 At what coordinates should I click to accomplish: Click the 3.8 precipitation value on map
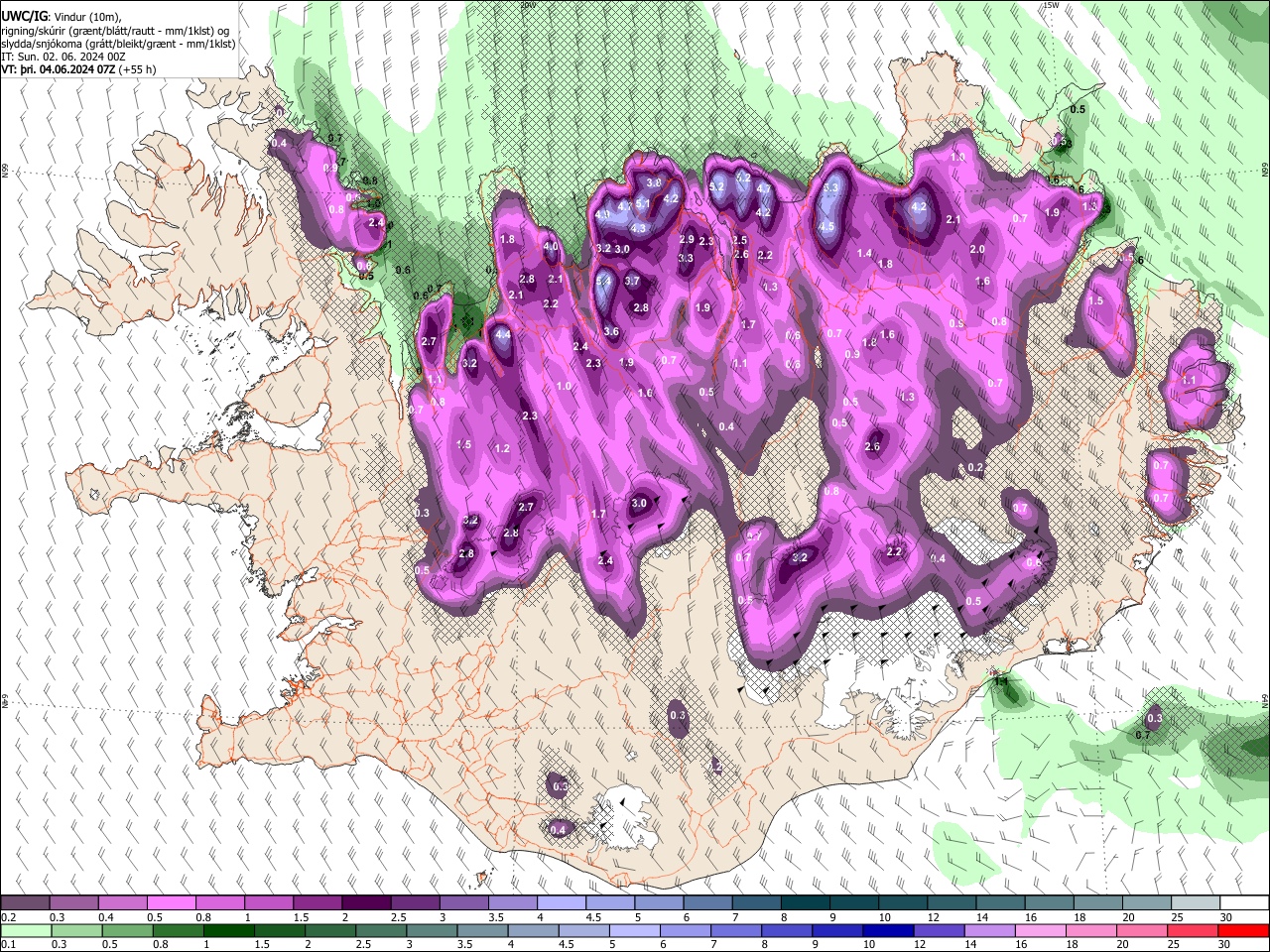coord(654,182)
